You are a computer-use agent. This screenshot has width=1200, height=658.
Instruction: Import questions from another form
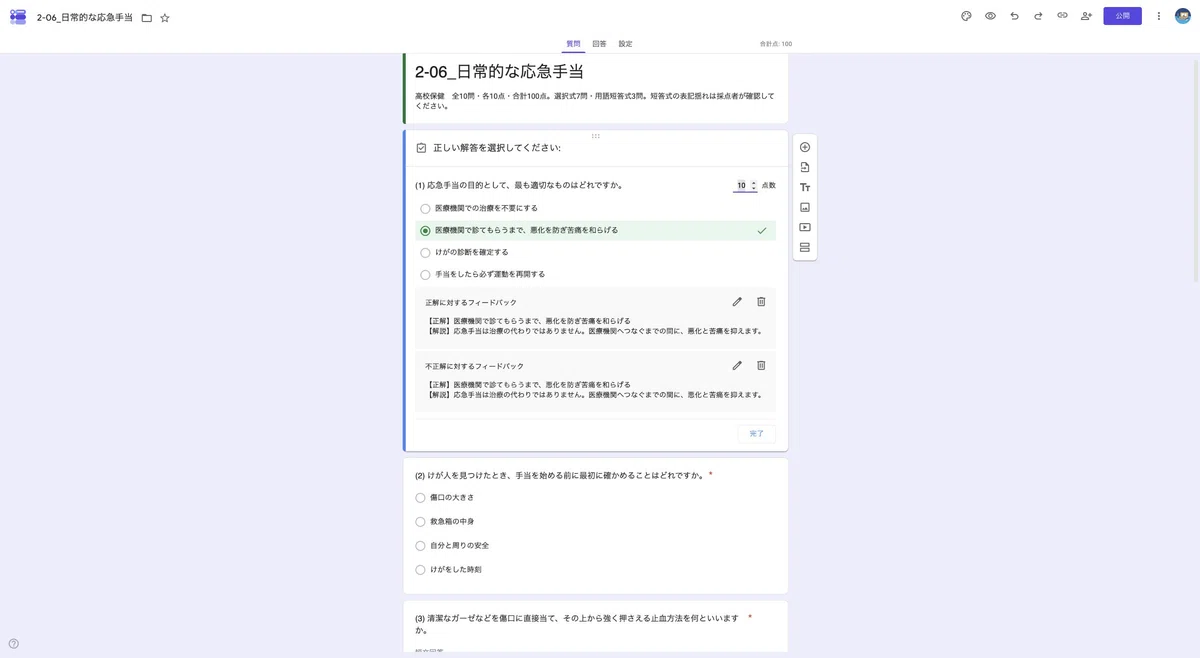tap(805, 167)
